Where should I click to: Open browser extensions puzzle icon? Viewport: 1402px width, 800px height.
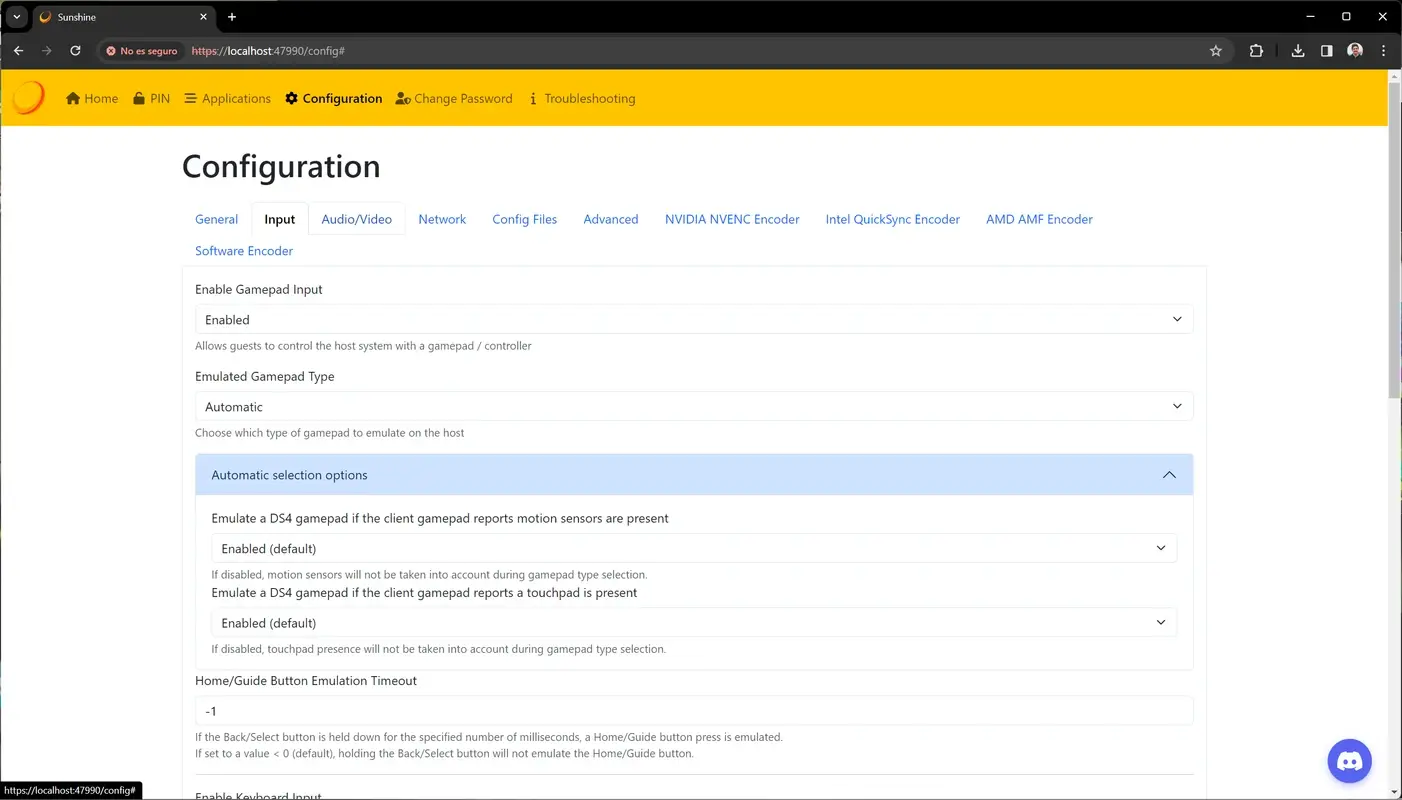1256,51
